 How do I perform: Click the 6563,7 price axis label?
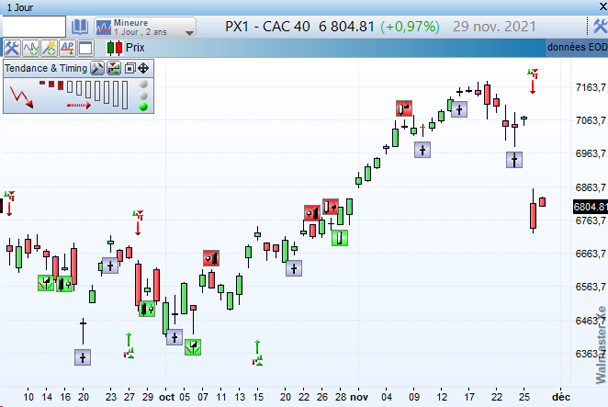tap(590, 287)
